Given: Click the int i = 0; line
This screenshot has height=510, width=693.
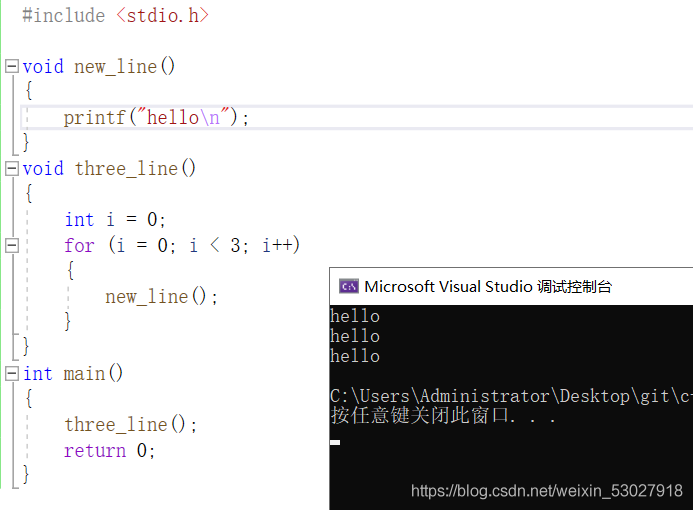Looking at the screenshot, I should (x=115, y=220).
